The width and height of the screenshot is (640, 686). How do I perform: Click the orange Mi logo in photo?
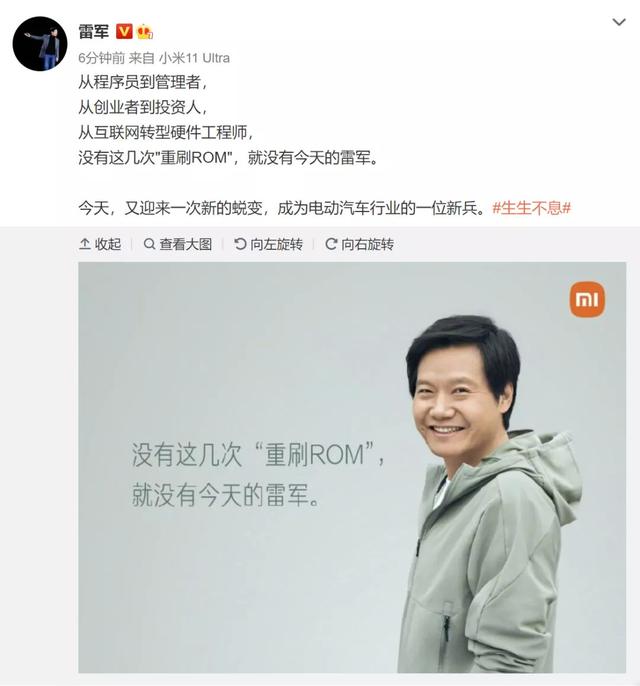(587, 300)
